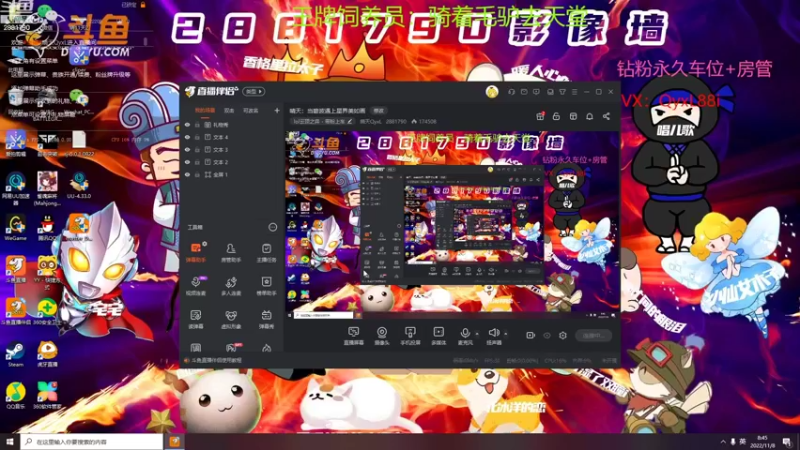This screenshot has width=800, height=450.
Task: Click the 直播伴侣 icon in taskbar
Action: point(174,442)
